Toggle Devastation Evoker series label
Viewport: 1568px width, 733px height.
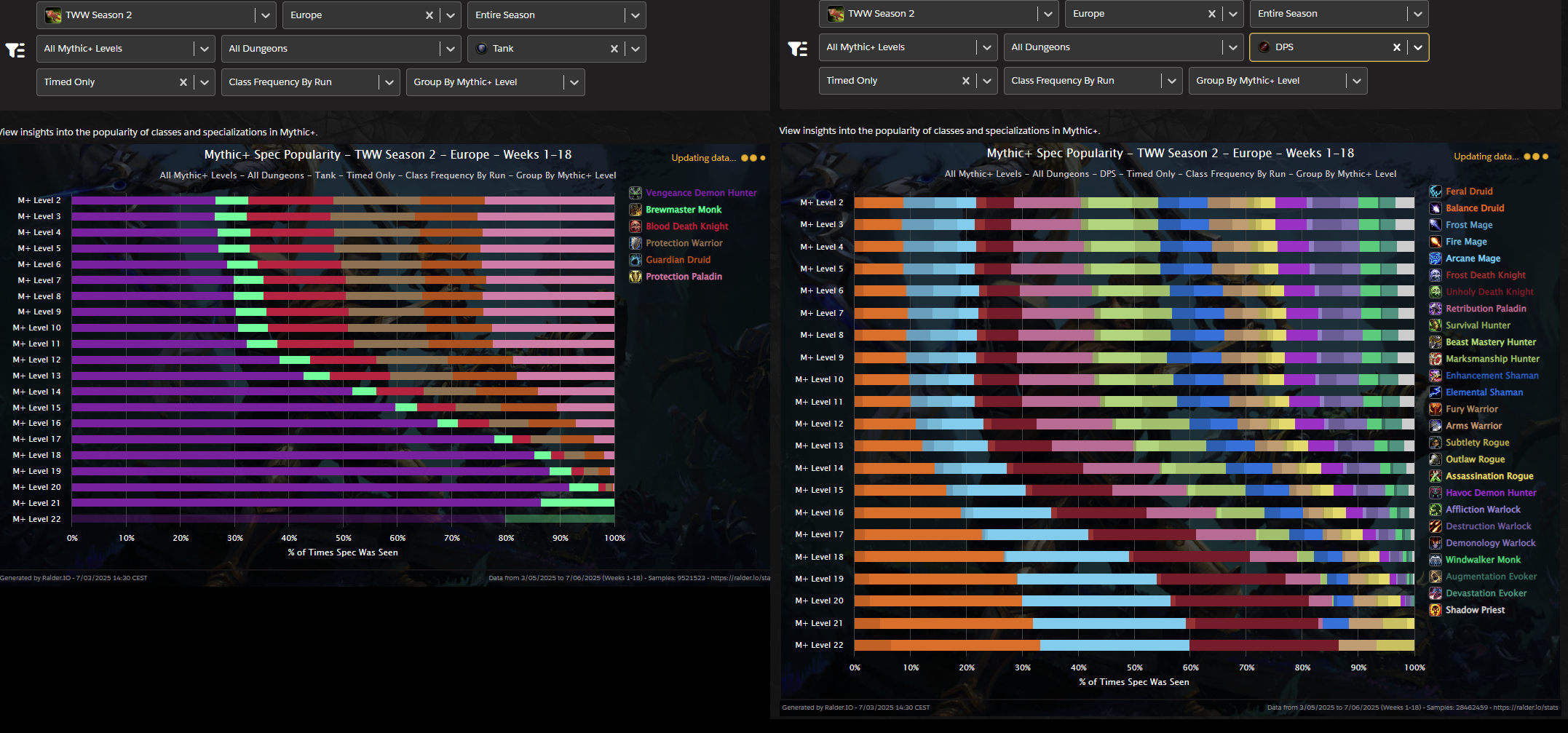pos(1486,593)
